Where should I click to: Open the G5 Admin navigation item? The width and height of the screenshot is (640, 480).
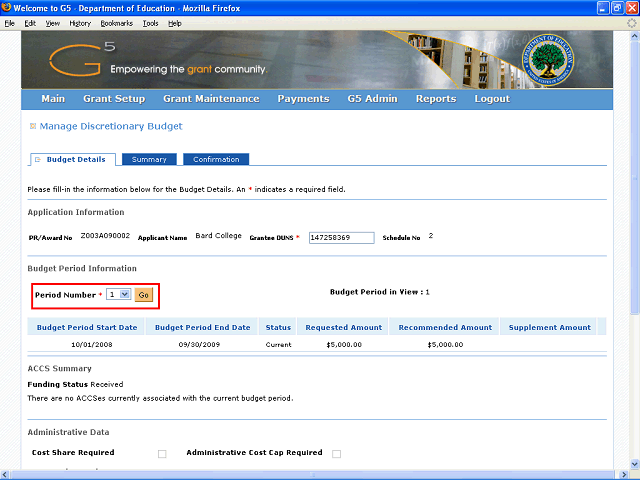[372, 99]
